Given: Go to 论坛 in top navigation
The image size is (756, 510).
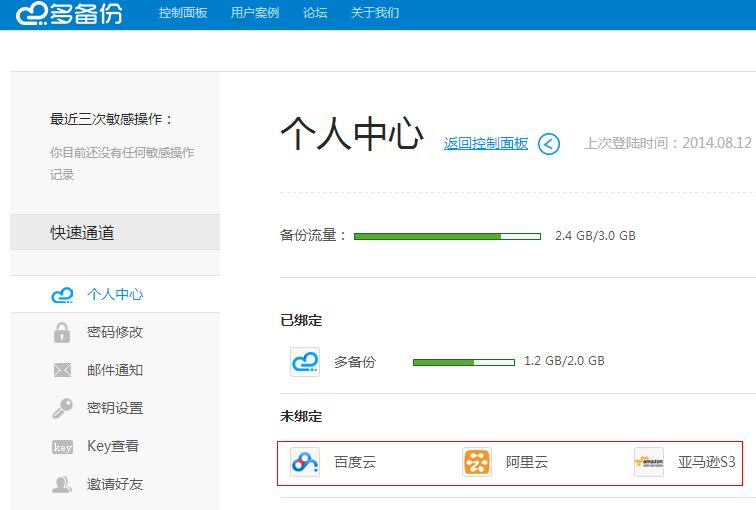Looking at the screenshot, I should point(315,13).
